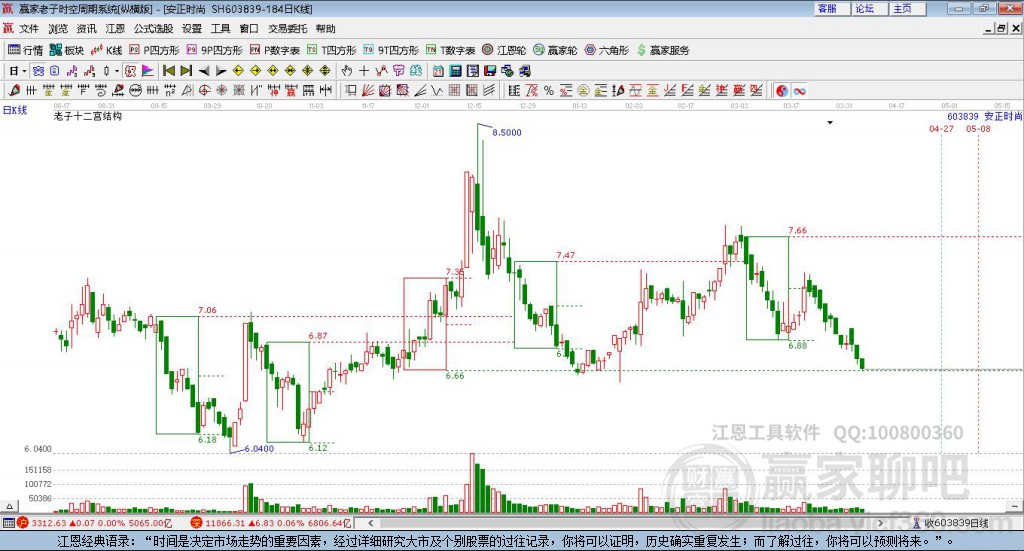1024x551 pixels.
Task: Click the small black triangle above chart
Action: point(830,123)
